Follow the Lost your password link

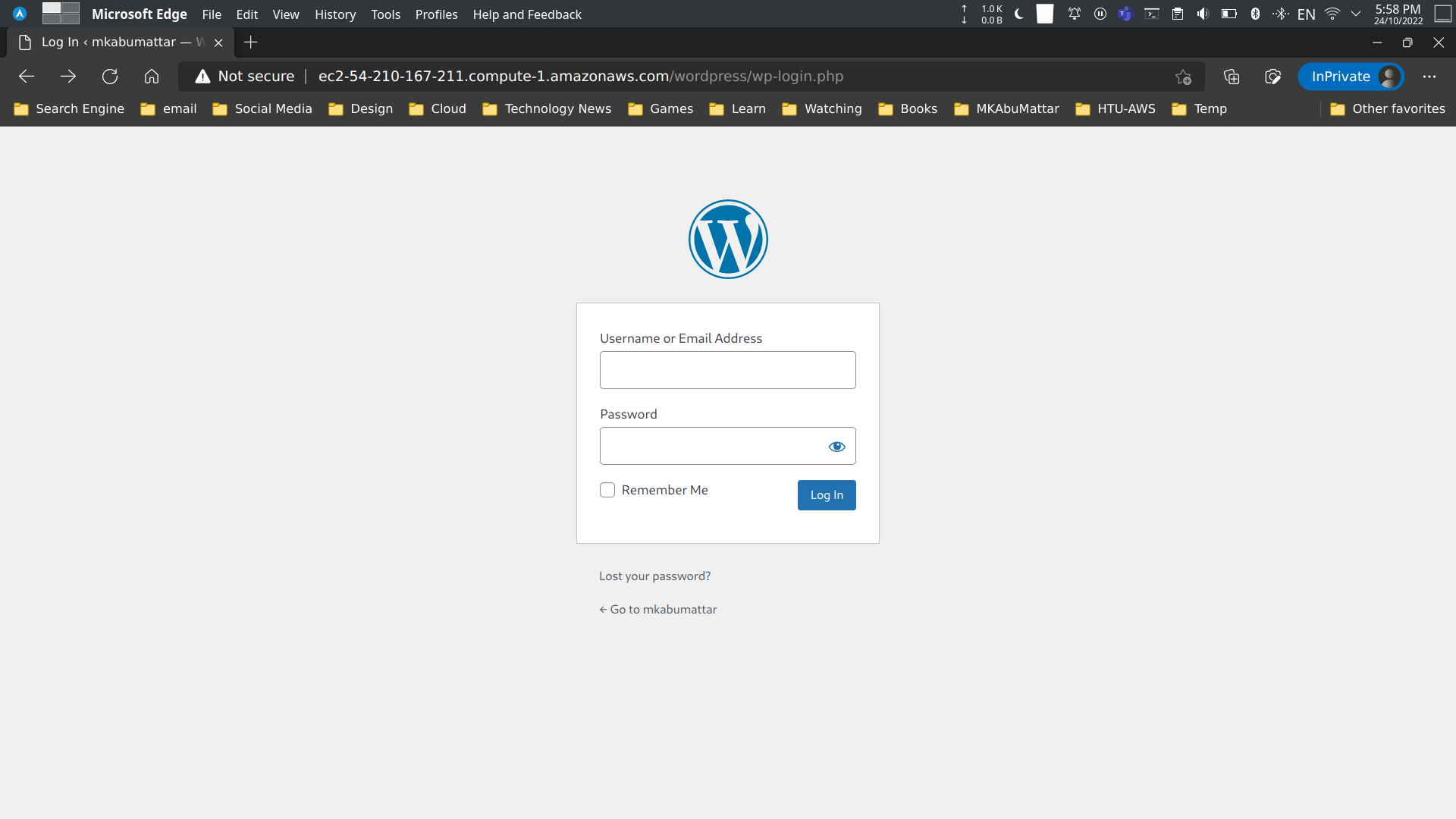(x=654, y=576)
